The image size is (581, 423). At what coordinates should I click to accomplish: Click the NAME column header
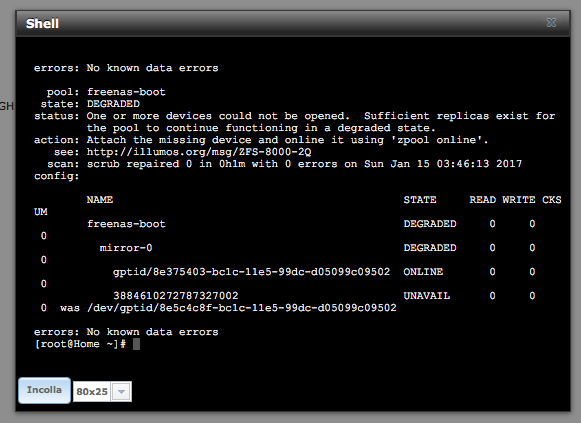[100, 200]
